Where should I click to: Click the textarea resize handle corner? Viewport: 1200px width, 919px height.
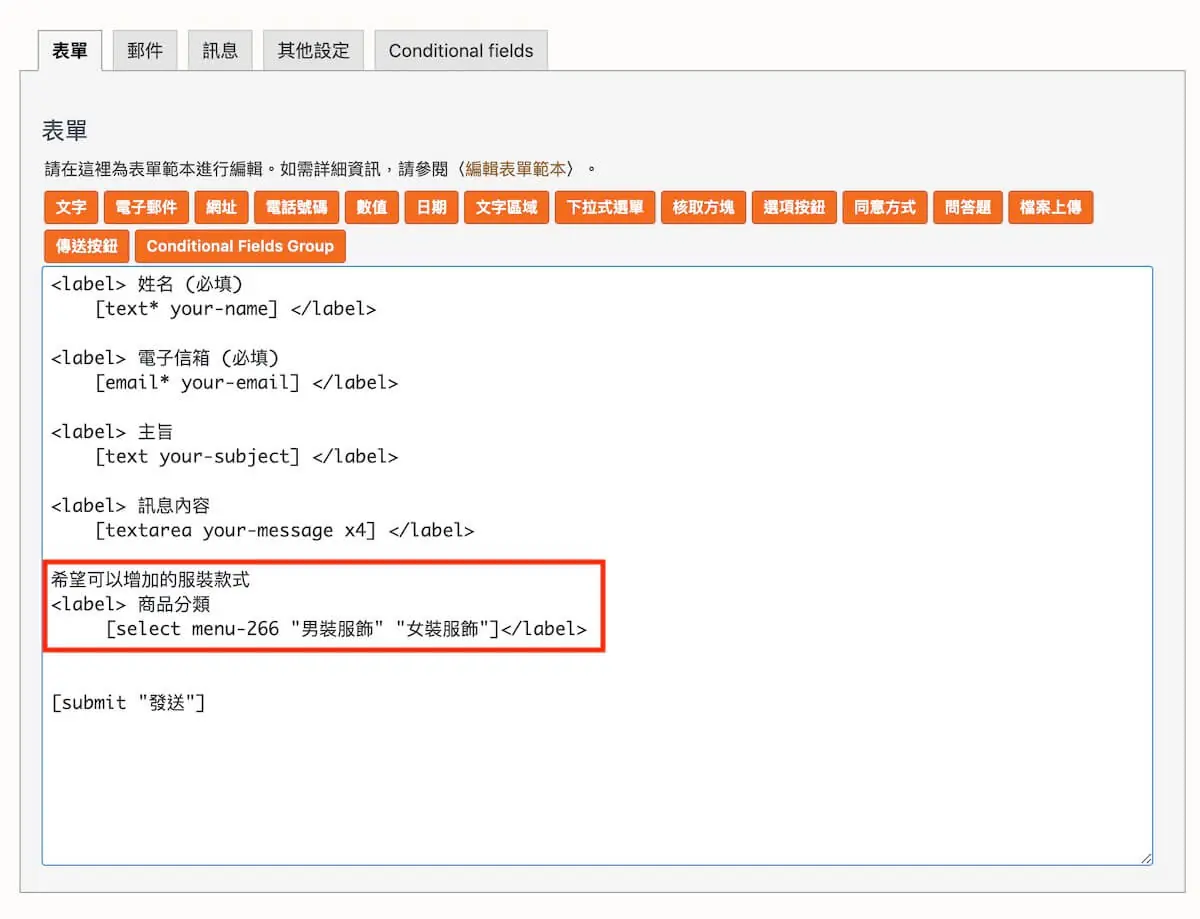click(1146, 859)
